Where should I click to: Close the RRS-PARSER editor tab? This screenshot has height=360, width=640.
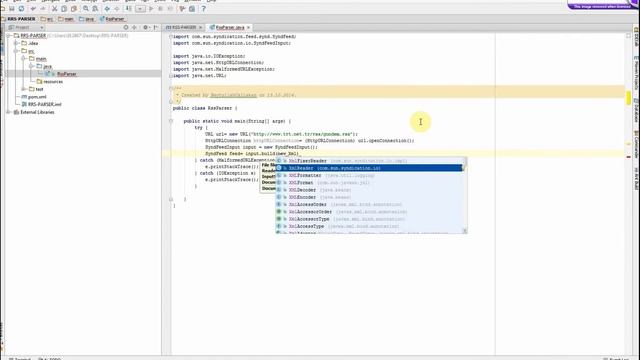point(200,27)
